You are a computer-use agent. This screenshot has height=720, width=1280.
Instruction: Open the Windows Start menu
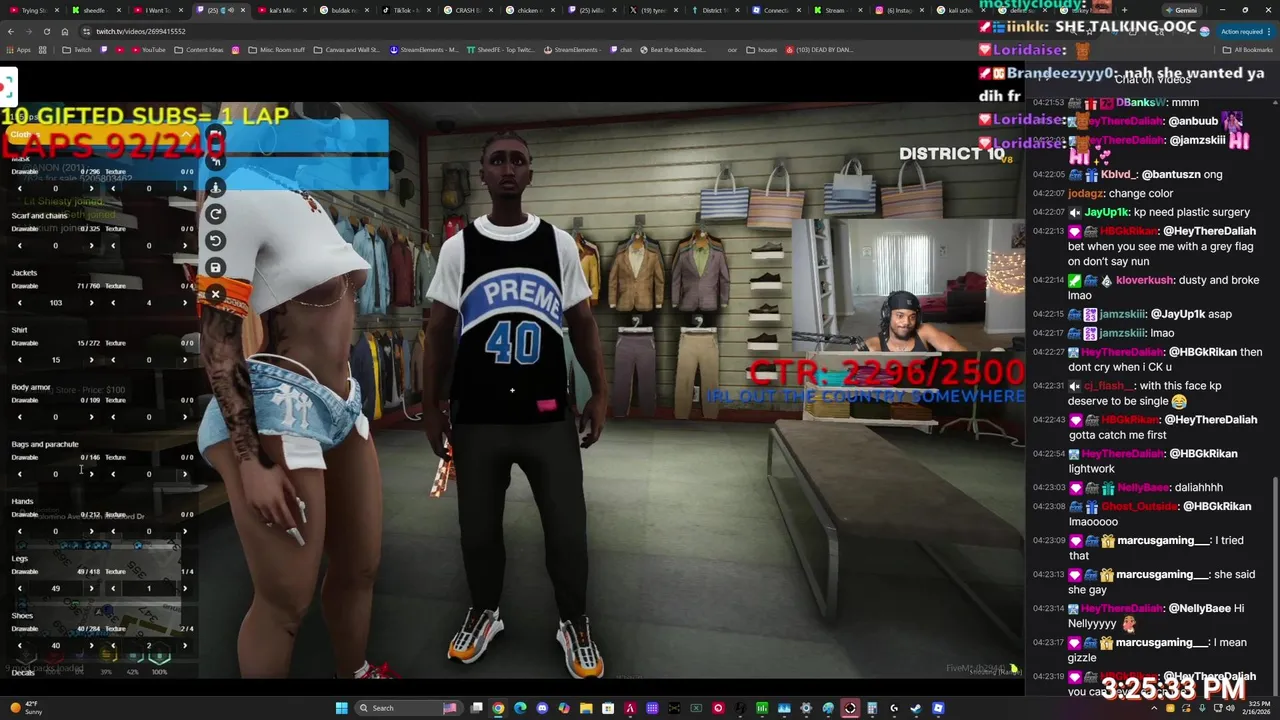pos(341,708)
